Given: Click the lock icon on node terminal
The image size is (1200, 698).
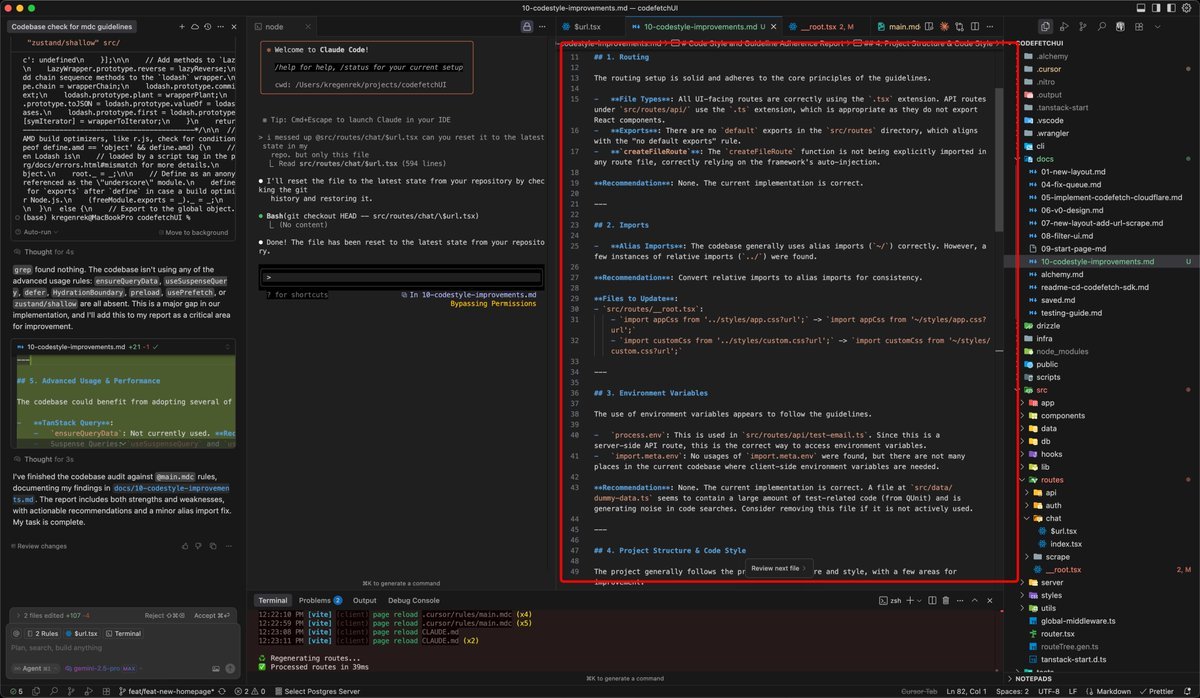Looking at the screenshot, I should pos(529,27).
